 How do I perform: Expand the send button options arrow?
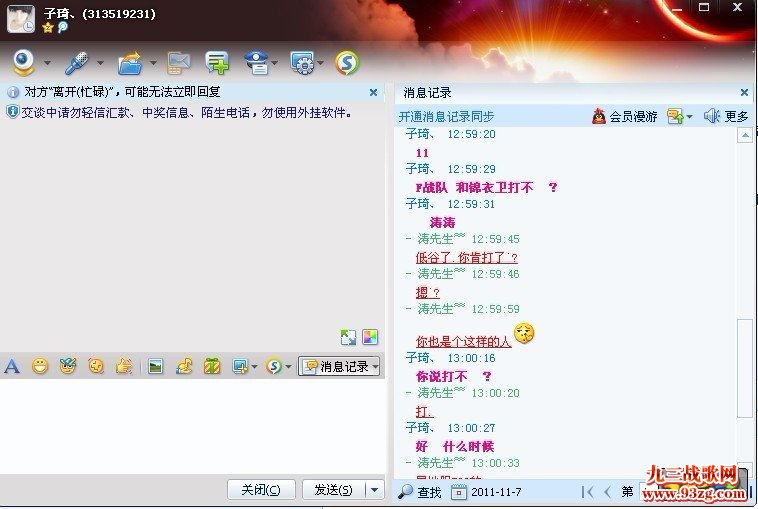(x=375, y=489)
